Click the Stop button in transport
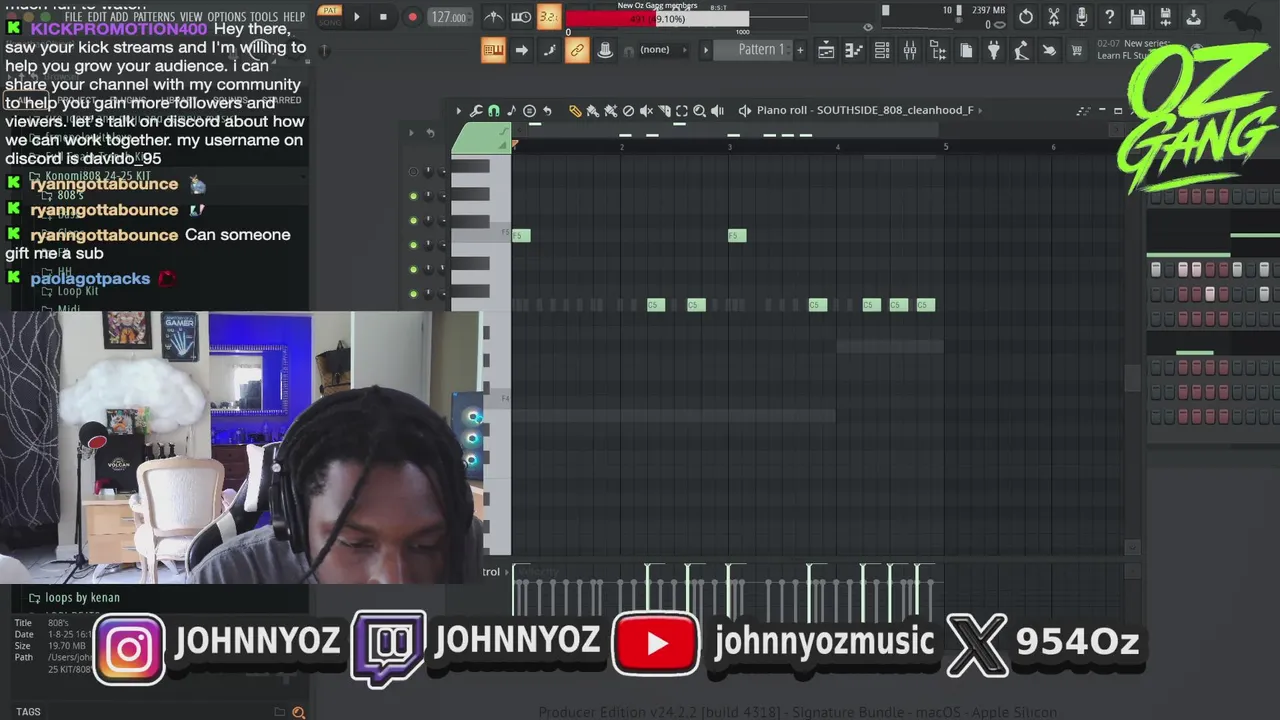 (383, 17)
